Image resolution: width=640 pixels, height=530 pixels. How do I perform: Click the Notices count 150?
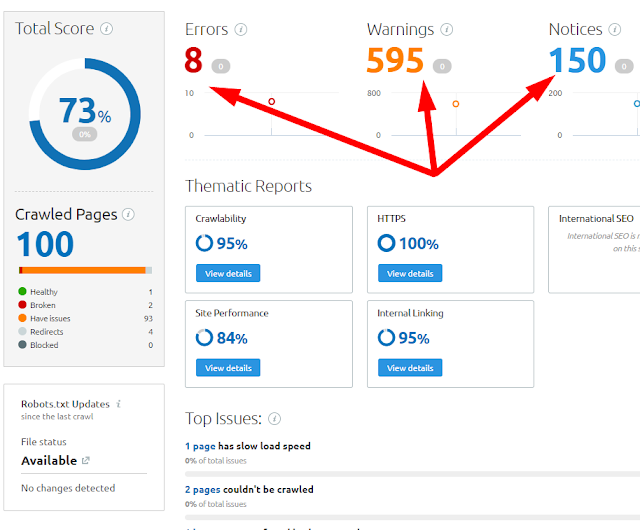pos(577,63)
